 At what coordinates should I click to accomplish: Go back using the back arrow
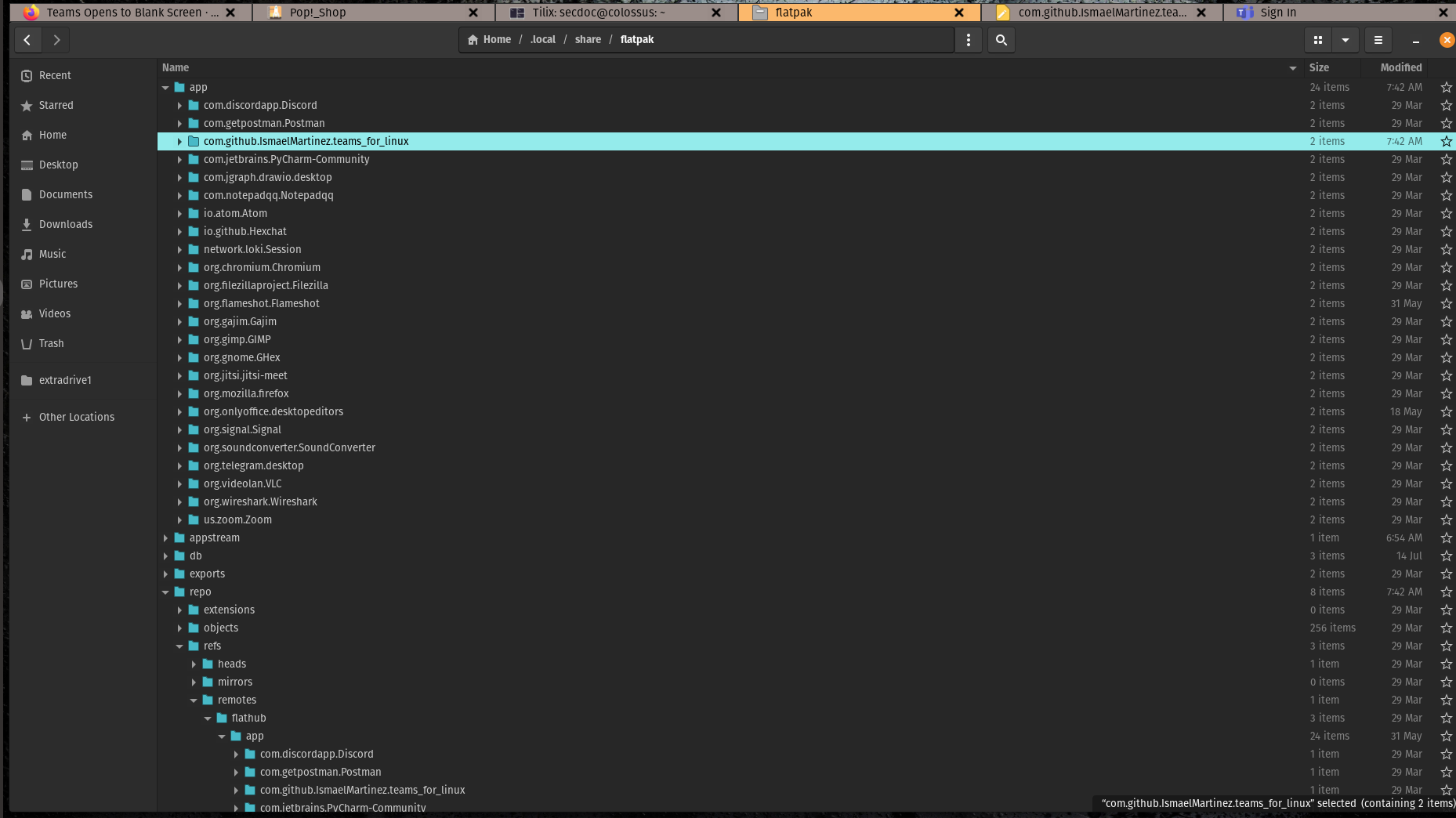(27, 40)
